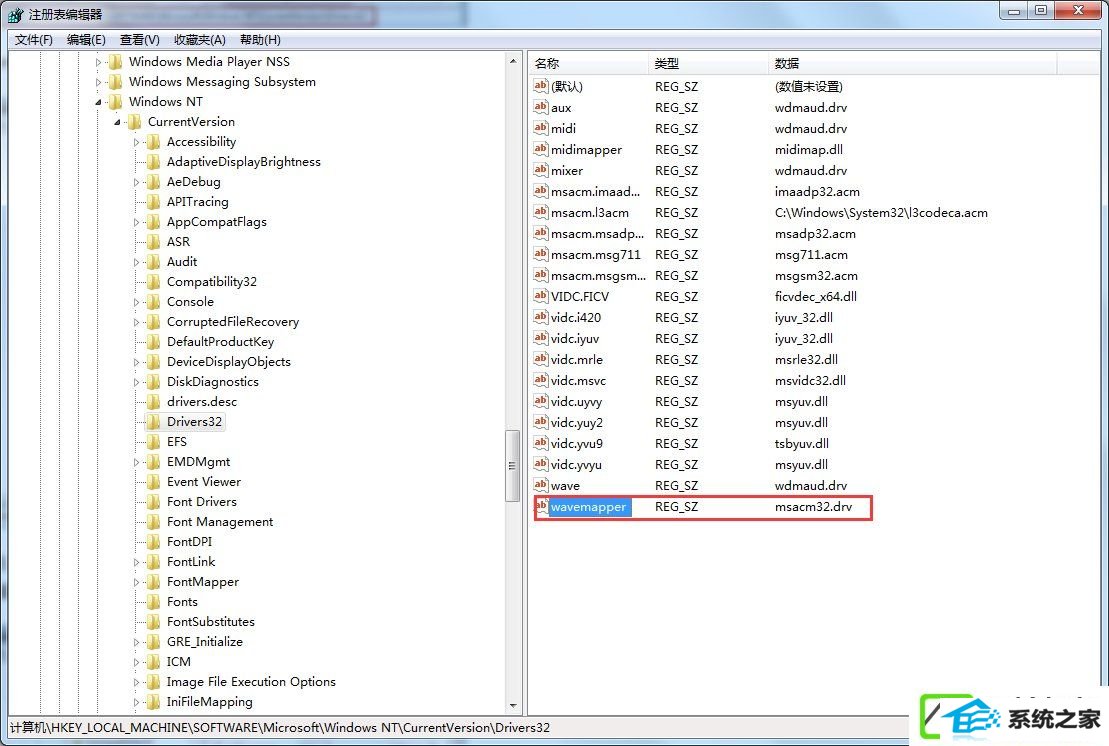Open the 文件(F) menu
Viewport: 1109px width, 746px height.
(34, 40)
